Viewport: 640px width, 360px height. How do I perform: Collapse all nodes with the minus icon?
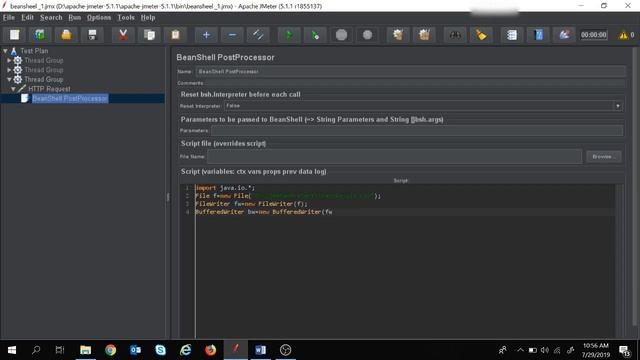(232, 35)
